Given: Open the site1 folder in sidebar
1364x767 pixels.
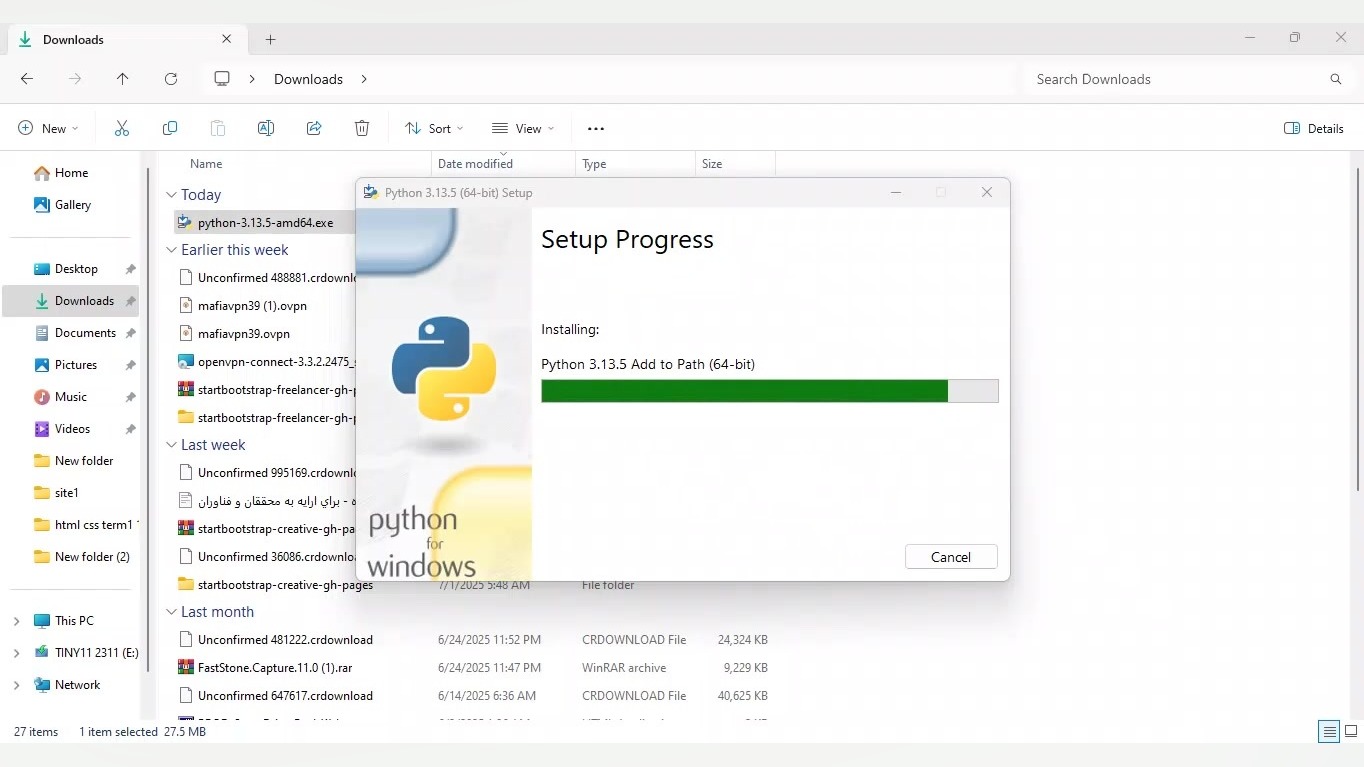Looking at the screenshot, I should coord(67,493).
